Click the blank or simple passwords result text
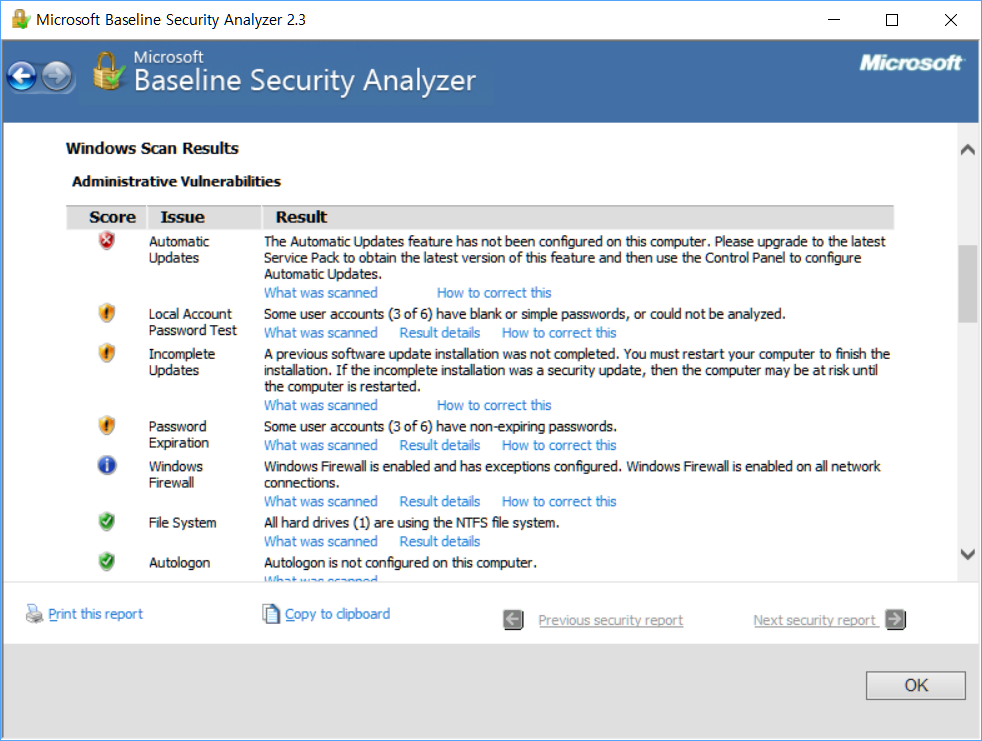This screenshot has width=982, height=741. click(x=524, y=314)
